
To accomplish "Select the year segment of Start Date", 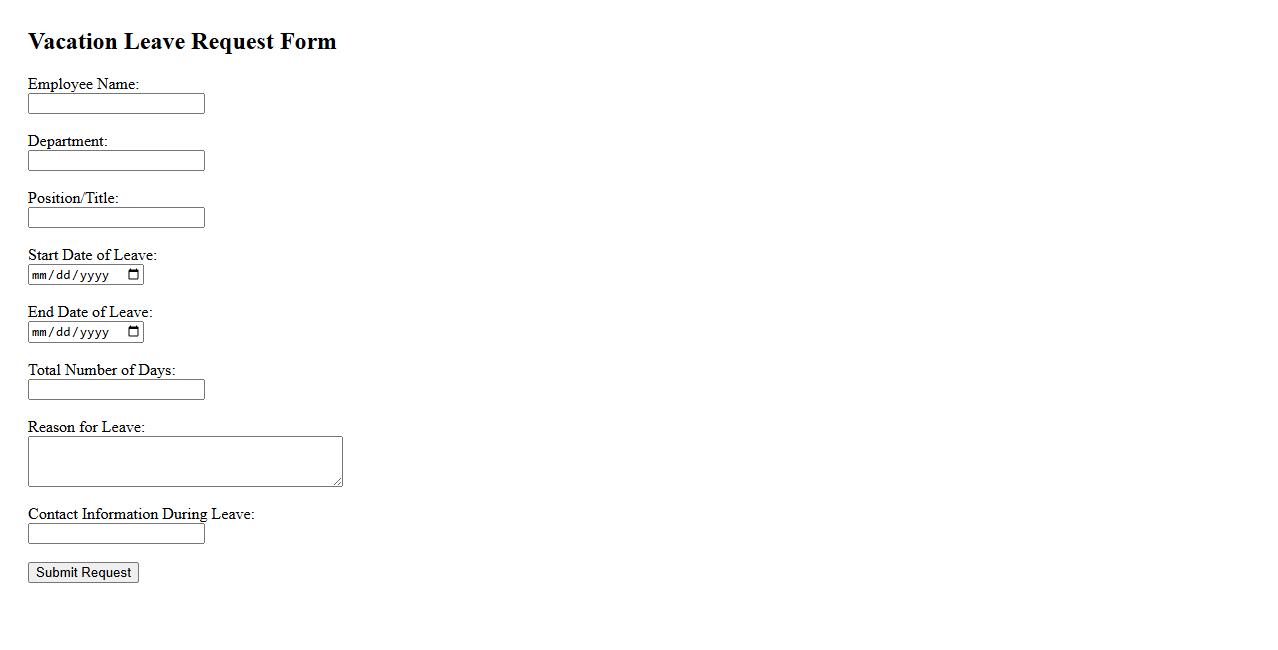I will pyautogui.click(x=94, y=275).
